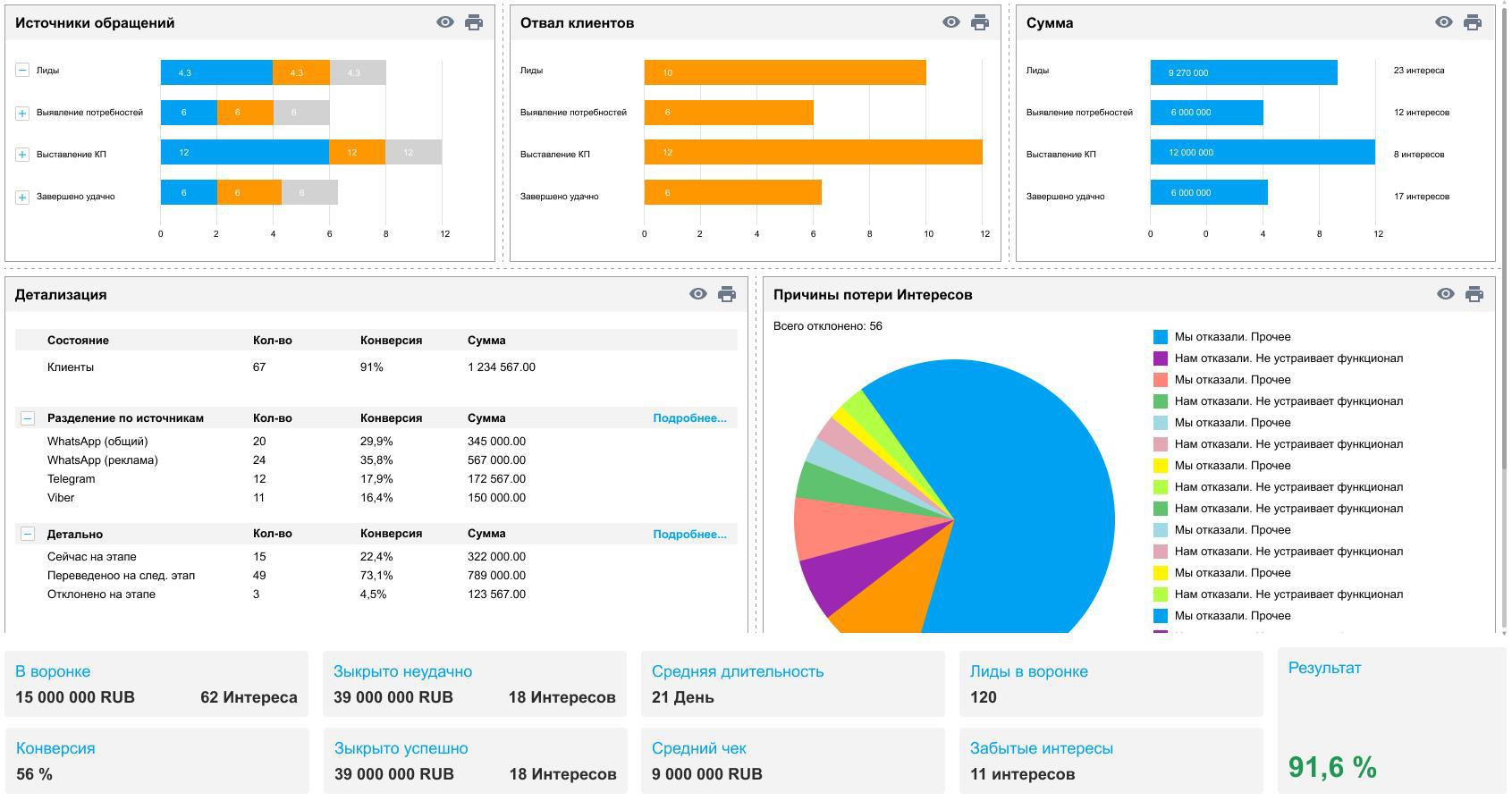
Task: Toggle eye icon on Отвал клиентов panel
Action: [951, 22]
